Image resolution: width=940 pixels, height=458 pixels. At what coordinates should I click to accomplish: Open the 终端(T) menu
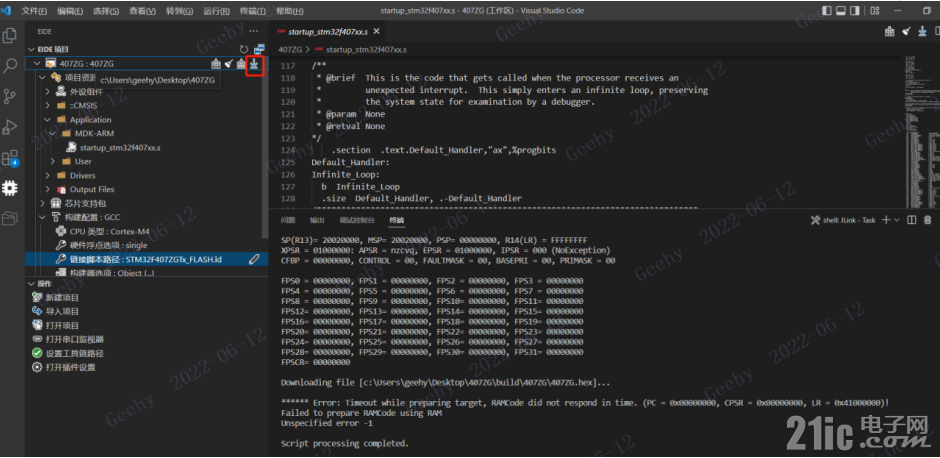tap(253, 11)
